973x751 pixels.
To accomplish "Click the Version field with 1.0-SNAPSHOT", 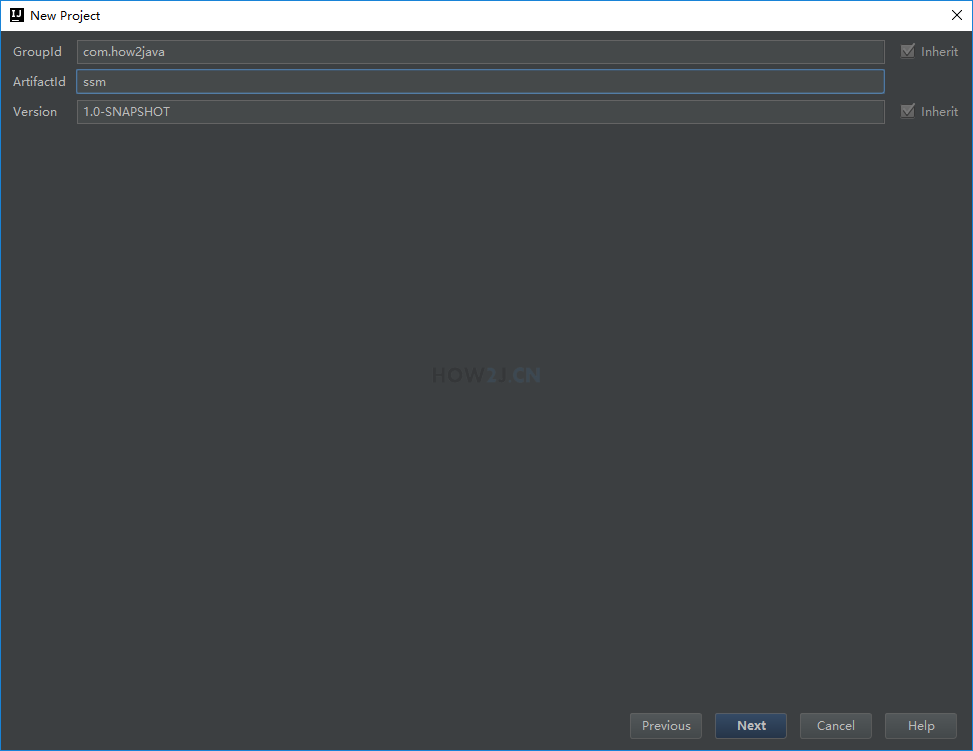I will point(480,112).
